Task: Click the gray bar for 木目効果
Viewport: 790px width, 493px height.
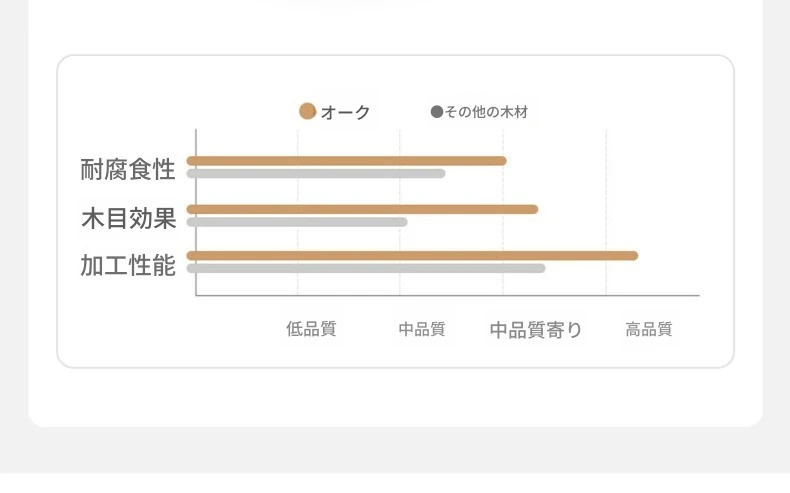Action: [297, 222]
